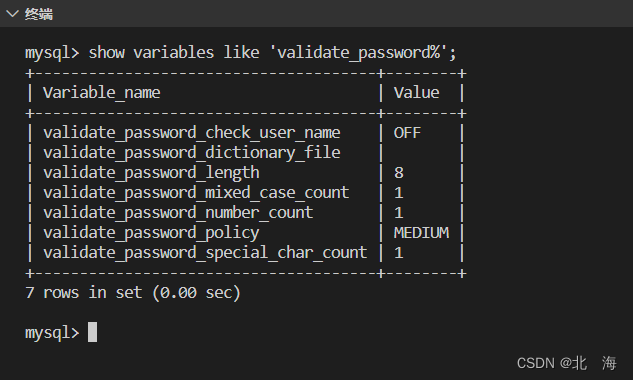Click the MEDIUM policy value
Viewport: 633px width, 380px height.
point(421,233)
